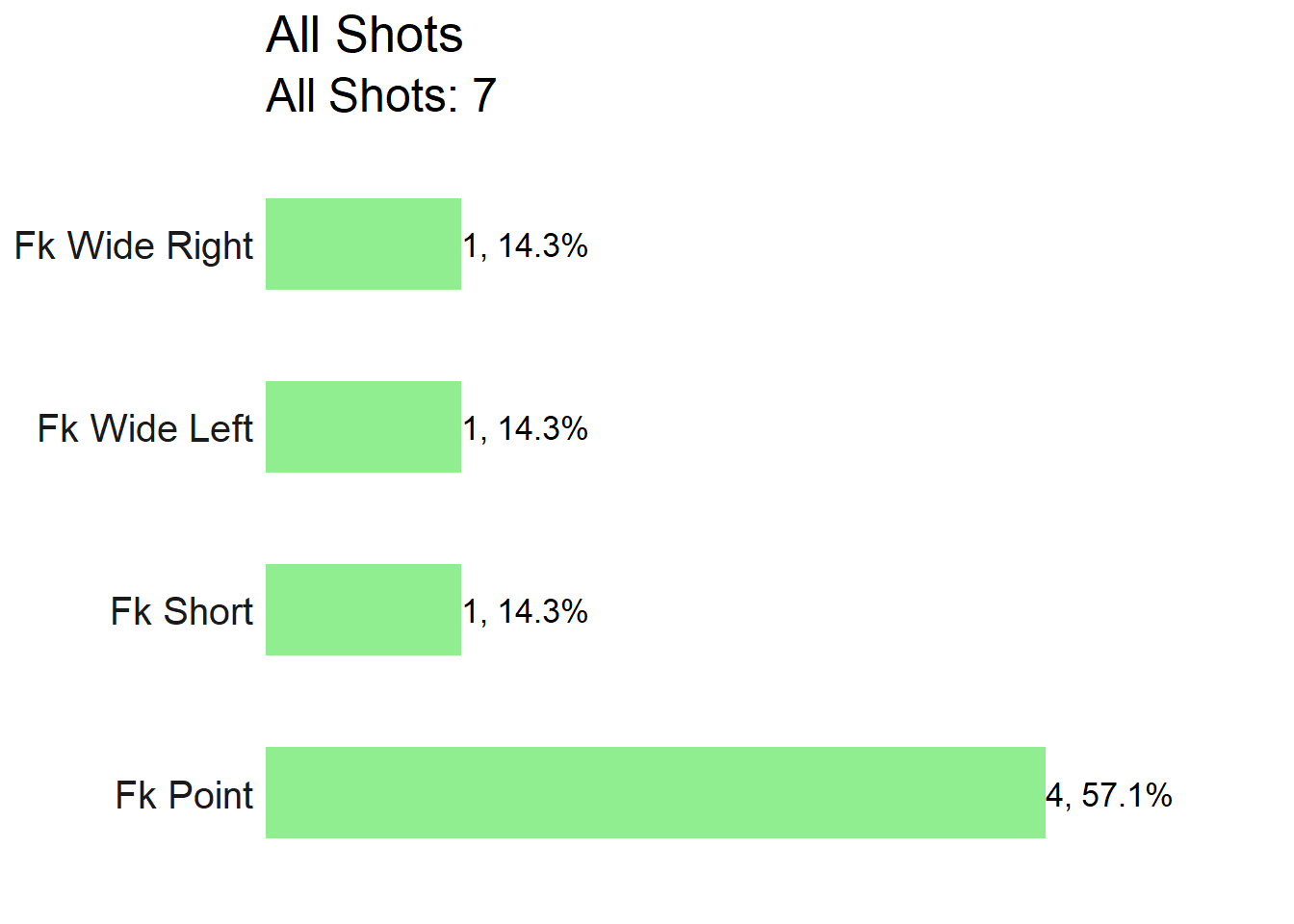Select the Fk Wide Left axis label
The width and height of the screenshot is (1294, 924).
coord(145,428)
